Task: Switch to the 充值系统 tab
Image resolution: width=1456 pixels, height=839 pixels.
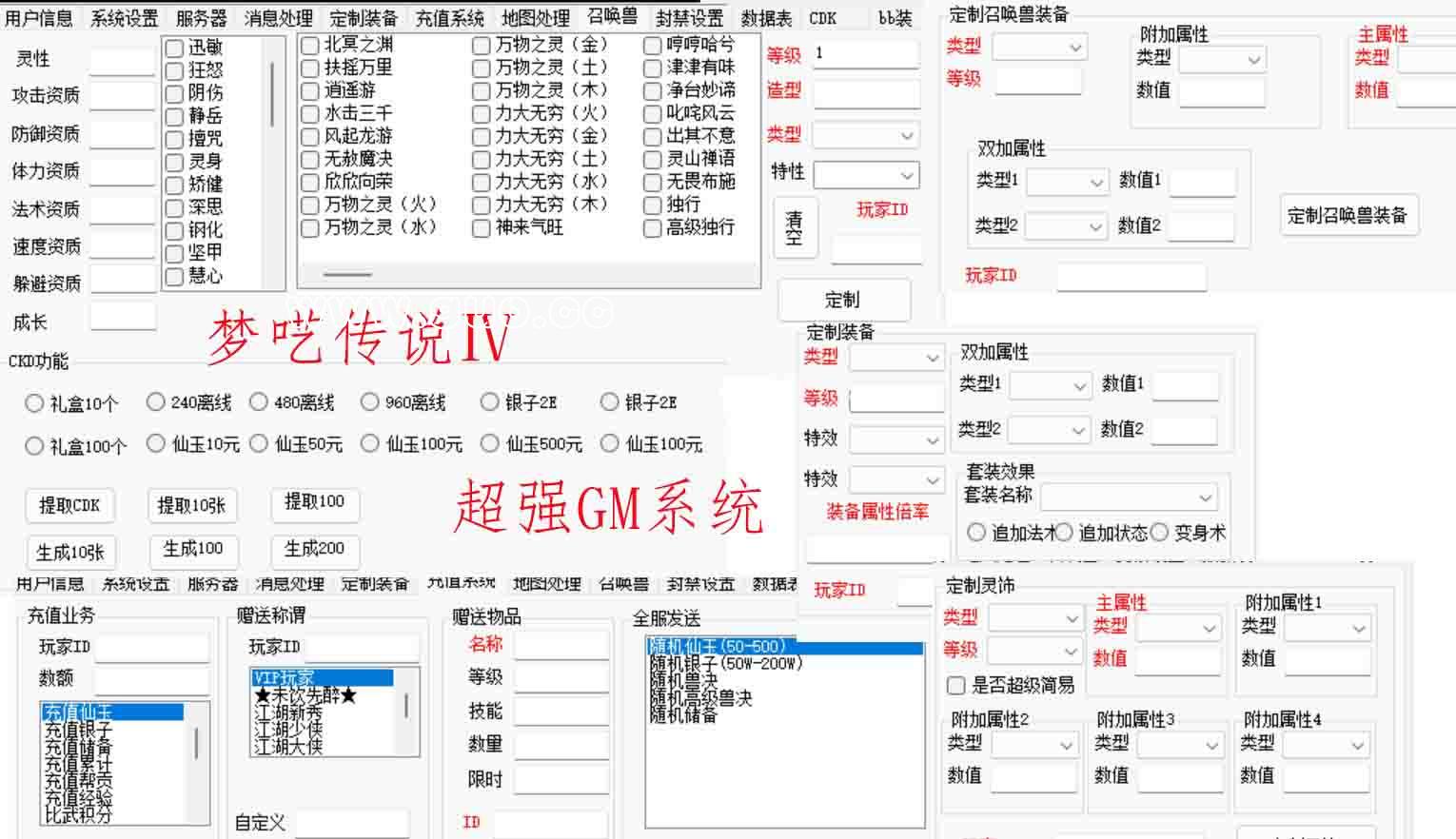Action: click(x=449, y=18)
